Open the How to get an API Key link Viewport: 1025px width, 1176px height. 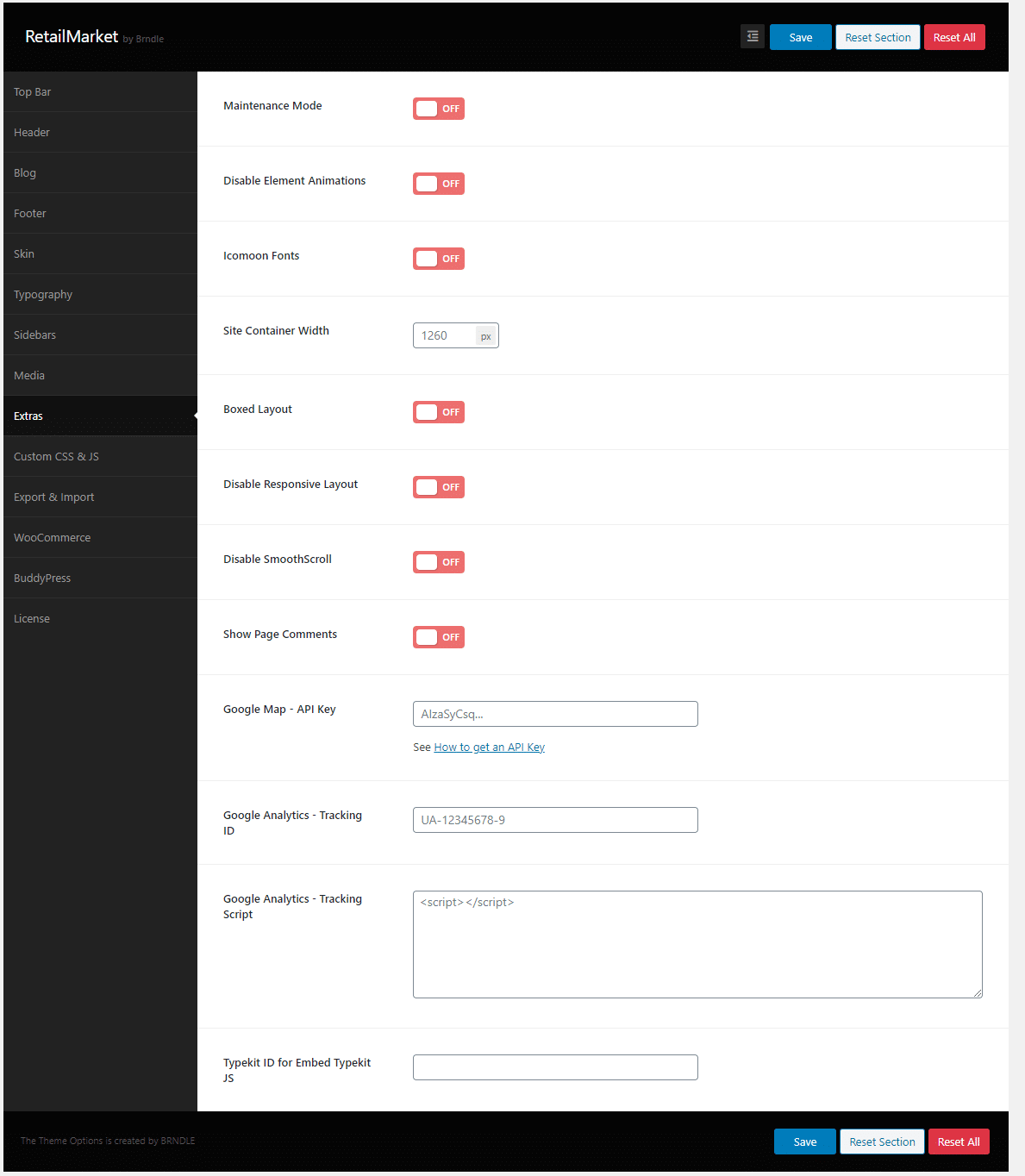(x=489, y=747)
